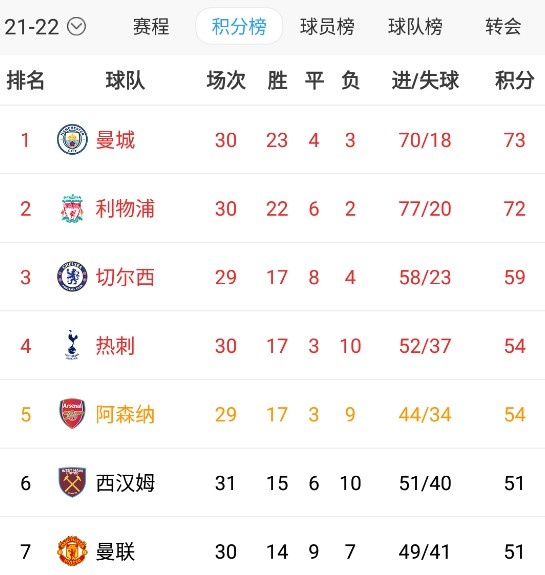Click the Tottenham Hotspur crest
The height and width of the screenshot is (575, 545).
(x=72, y=345)
